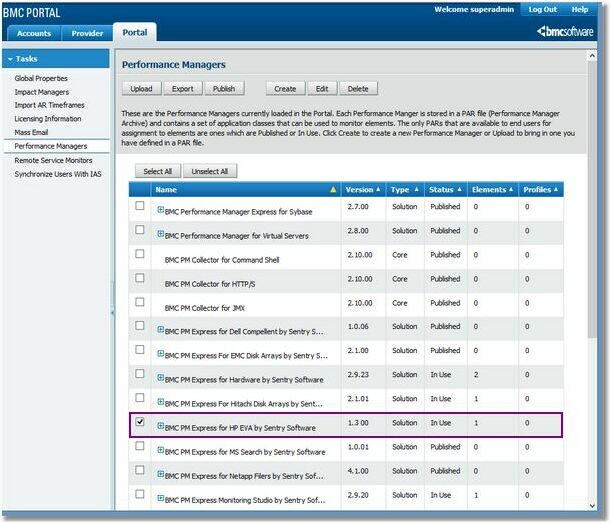Expand BMC PM Express for MS Search
The width and height of the screenshot is (611, 524).
[x=160, y=450]
